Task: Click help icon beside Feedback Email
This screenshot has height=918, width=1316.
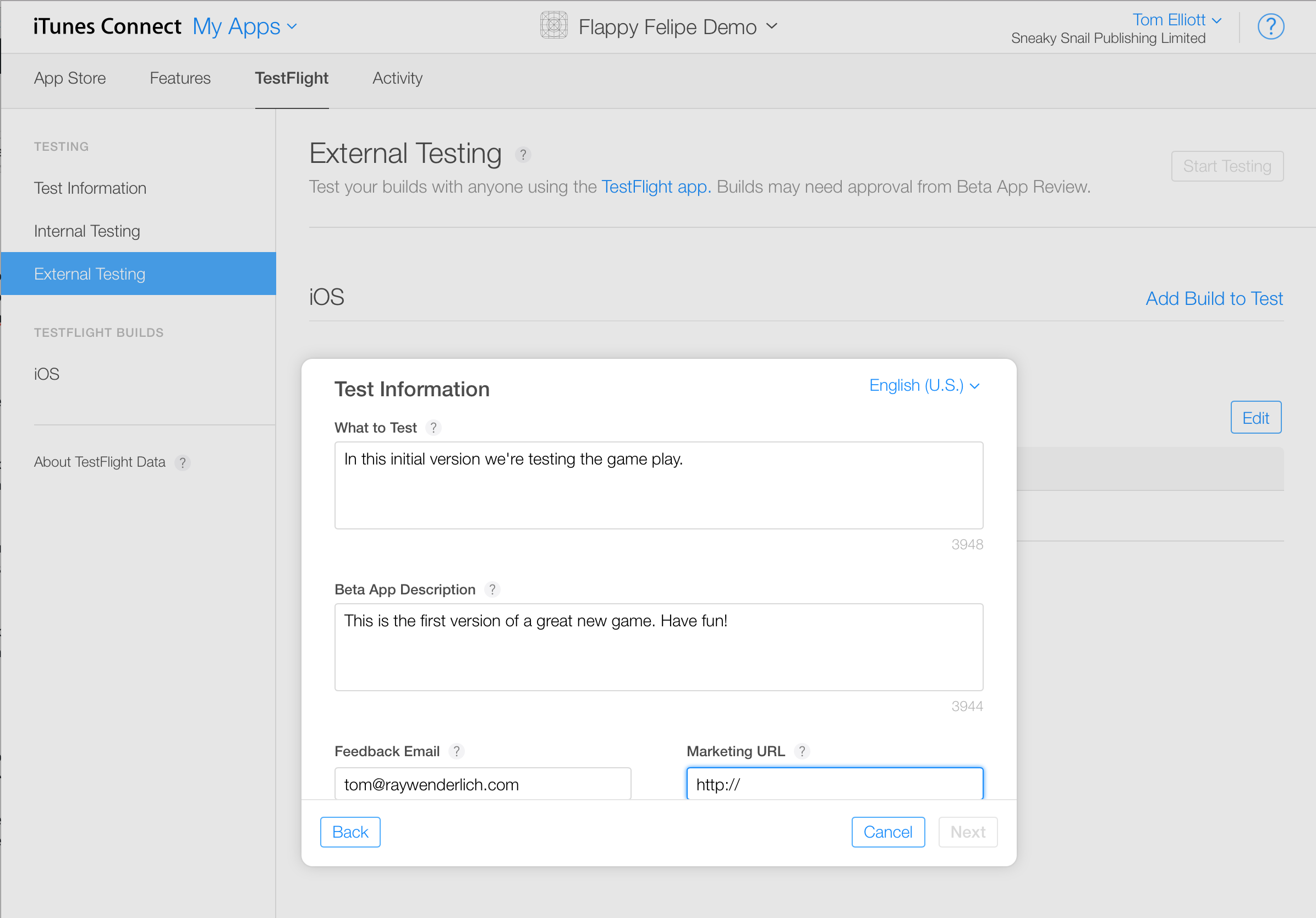Action: (x=456, y=751)
